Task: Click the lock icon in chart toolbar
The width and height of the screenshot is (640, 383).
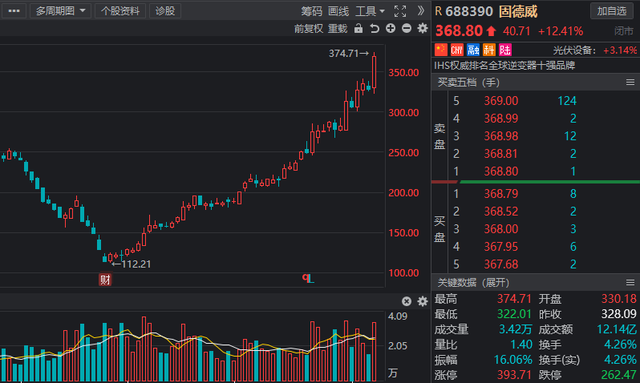Action: click(x=358, y=28)
